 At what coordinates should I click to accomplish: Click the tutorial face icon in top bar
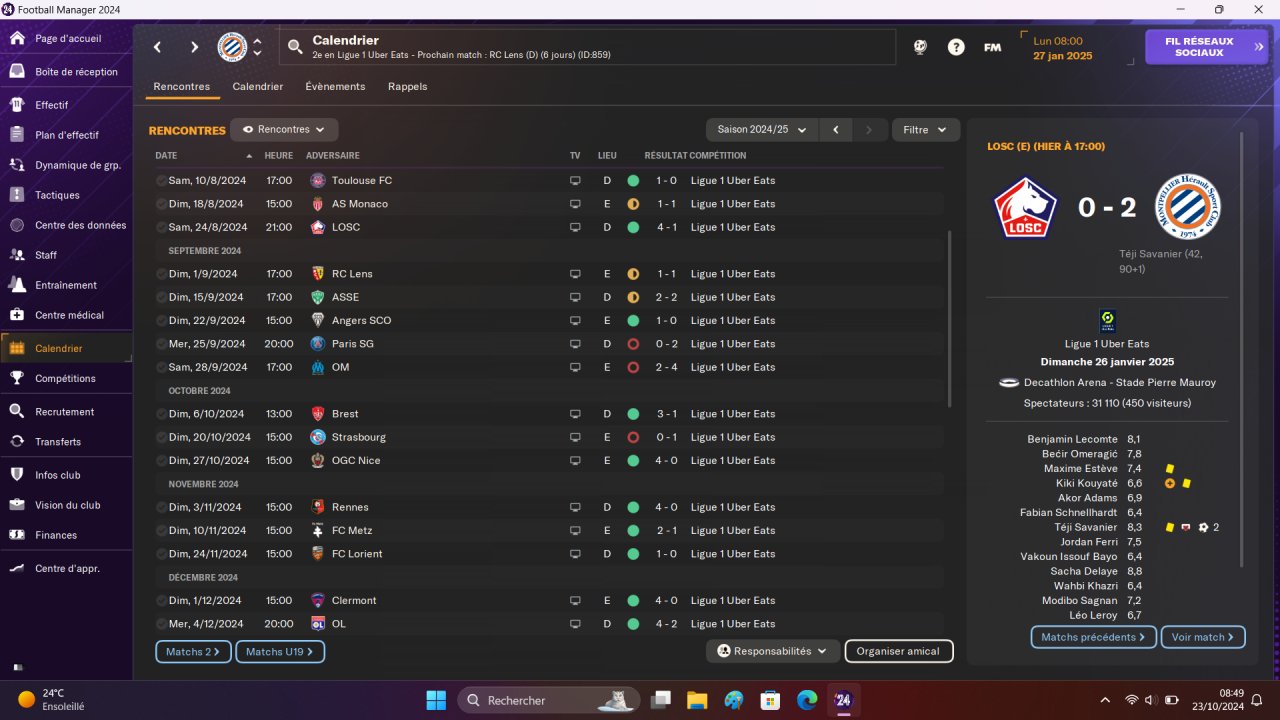point(920,47)
